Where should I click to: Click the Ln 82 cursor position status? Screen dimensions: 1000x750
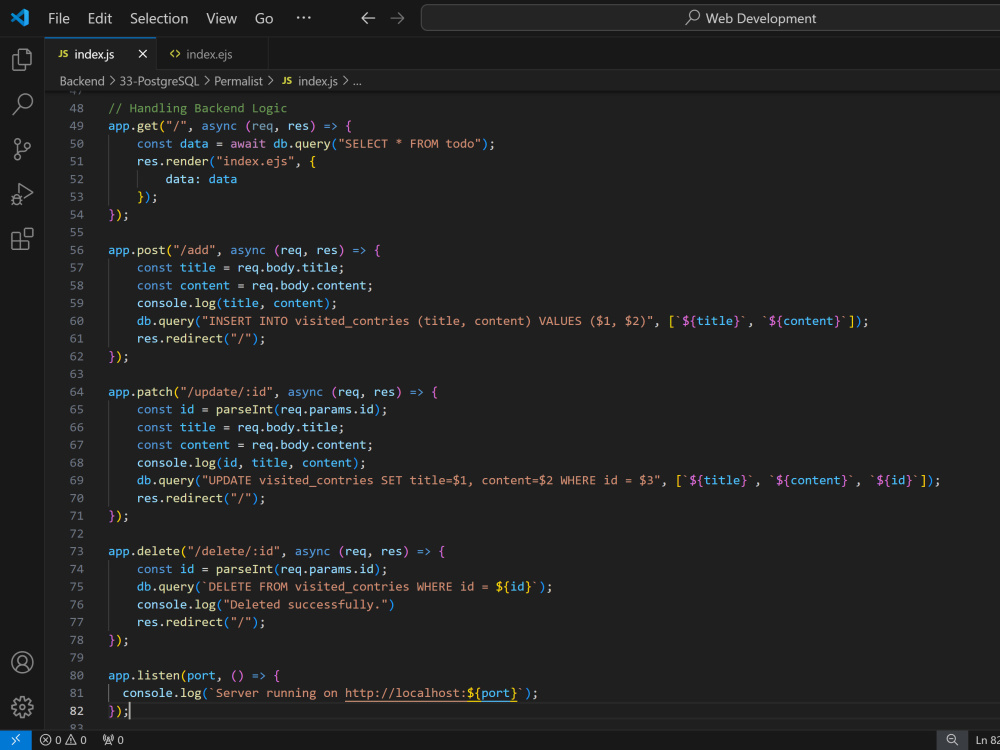pos(987,740)
